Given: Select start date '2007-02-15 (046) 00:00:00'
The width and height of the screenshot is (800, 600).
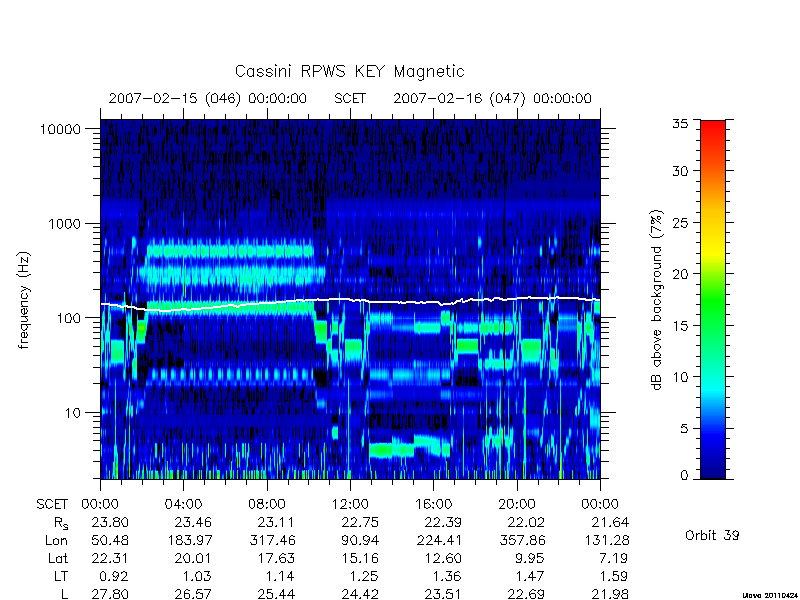Looking at the screenshot, I should tap(208, 98).
